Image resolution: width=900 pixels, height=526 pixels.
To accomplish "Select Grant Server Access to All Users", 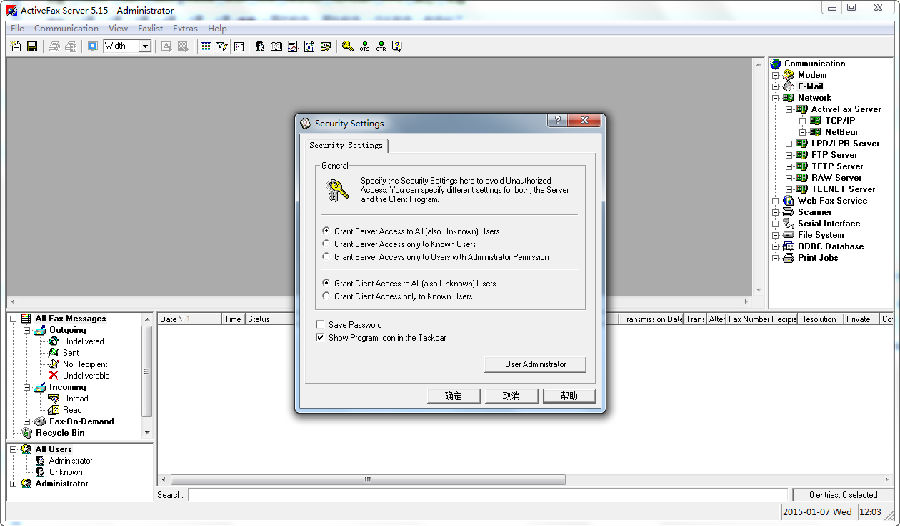I will 326,231.
